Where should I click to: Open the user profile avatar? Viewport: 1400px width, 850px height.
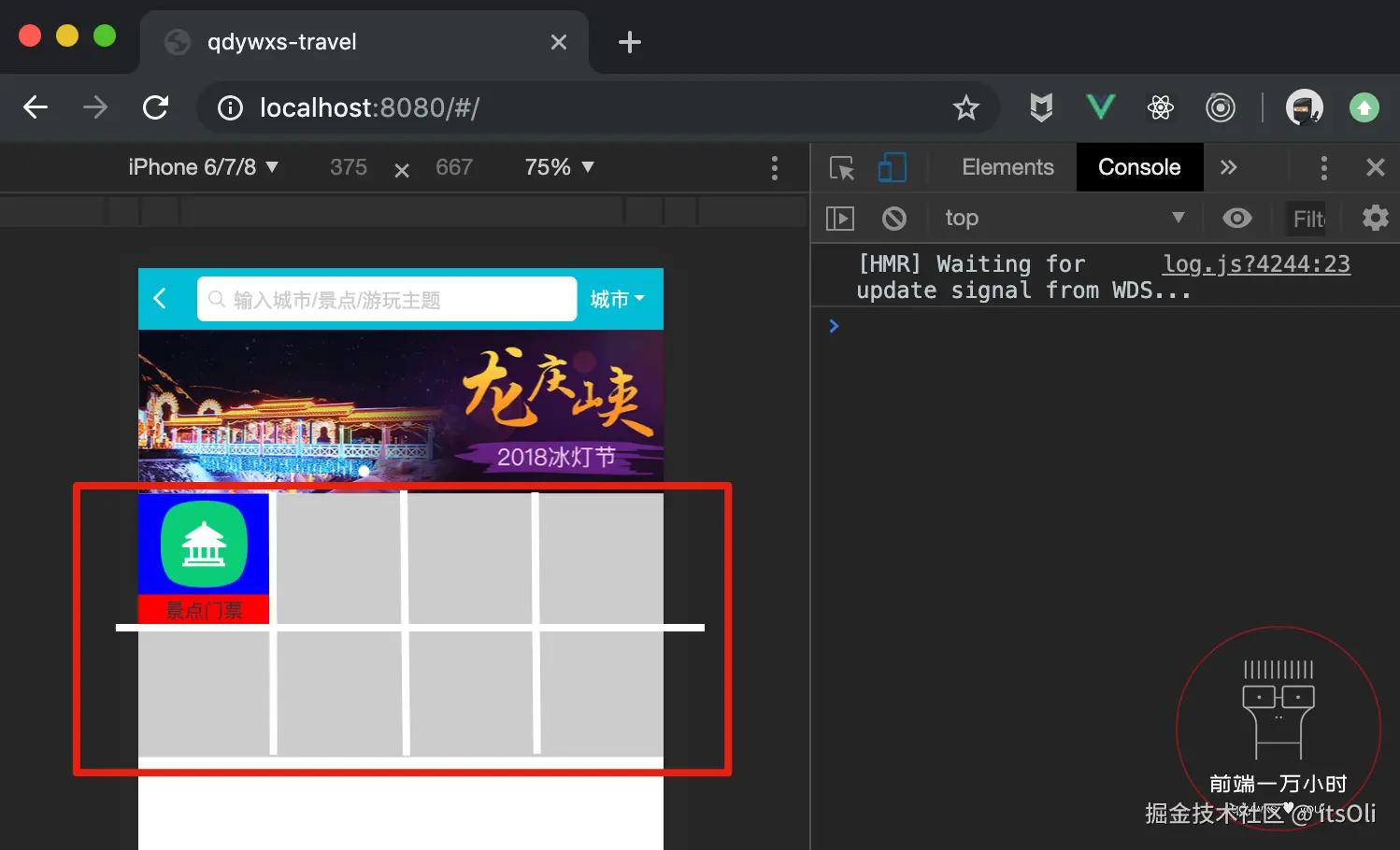pos(1305,107)
